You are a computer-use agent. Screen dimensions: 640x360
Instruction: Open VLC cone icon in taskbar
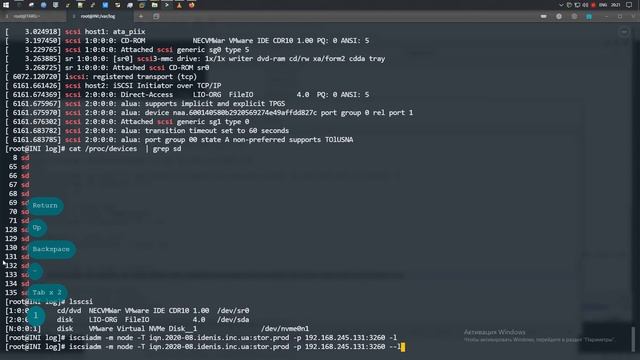[179, 5]
